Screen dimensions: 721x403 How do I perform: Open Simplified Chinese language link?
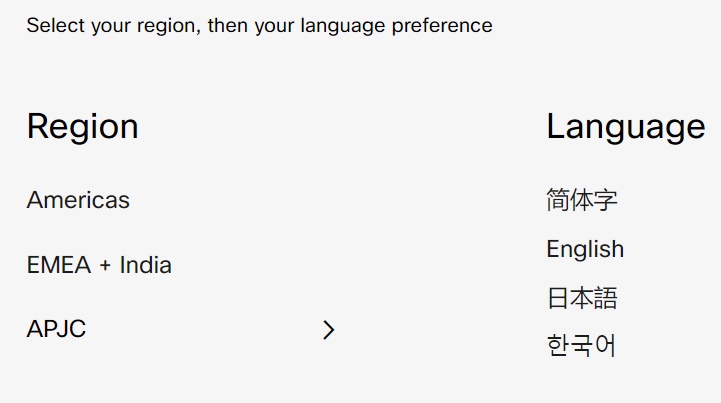coord(582,200)
